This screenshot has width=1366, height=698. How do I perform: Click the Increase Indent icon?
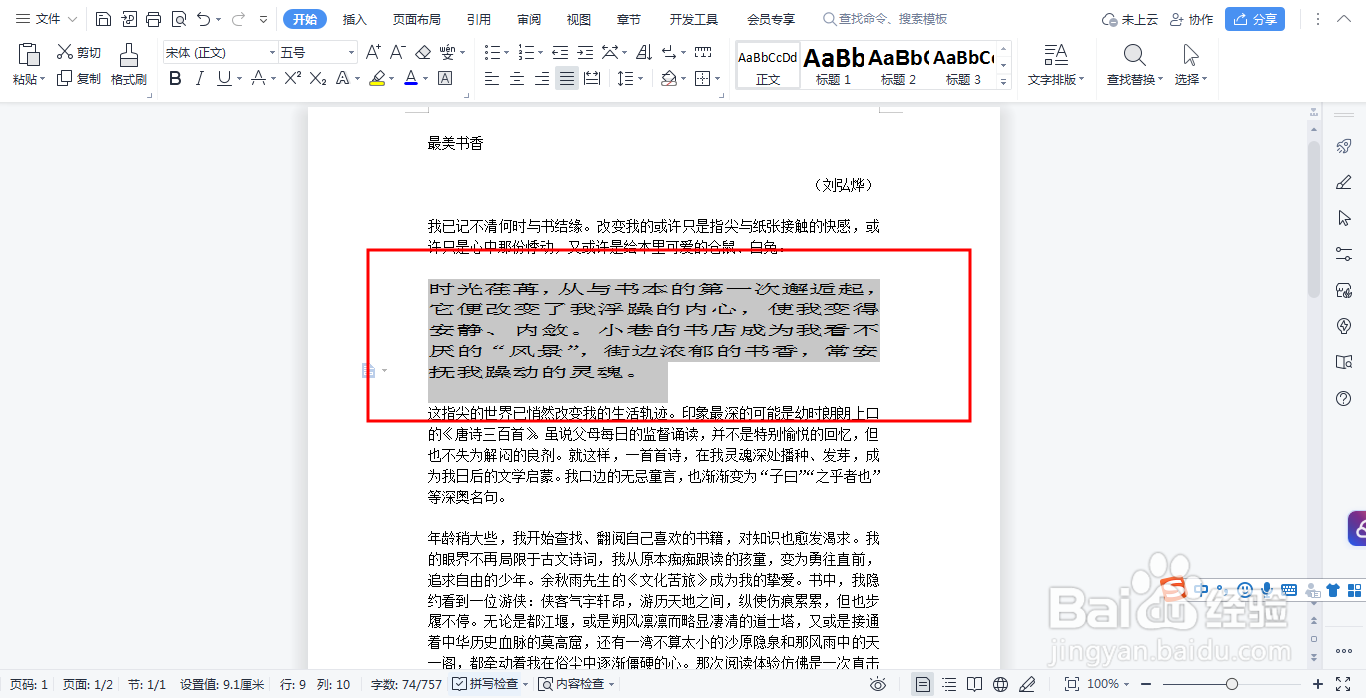584,52
